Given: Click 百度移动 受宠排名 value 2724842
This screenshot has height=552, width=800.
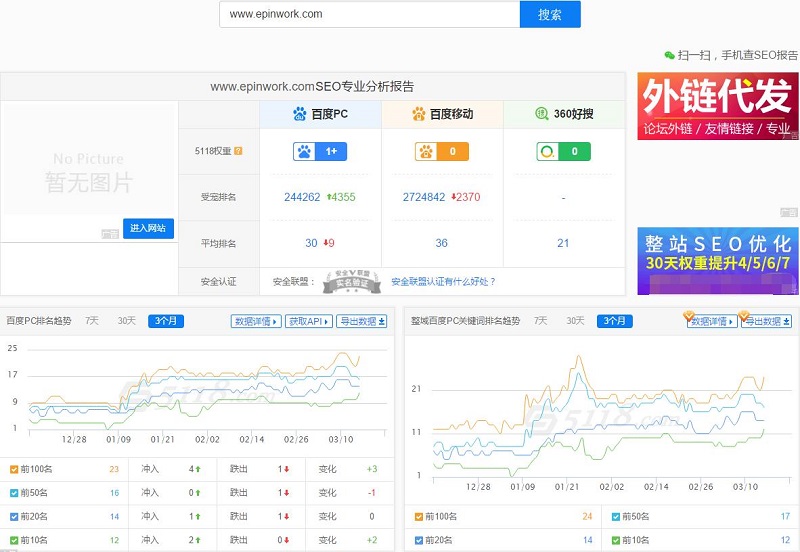Looking at the screenshot, I should click(424, 197).
